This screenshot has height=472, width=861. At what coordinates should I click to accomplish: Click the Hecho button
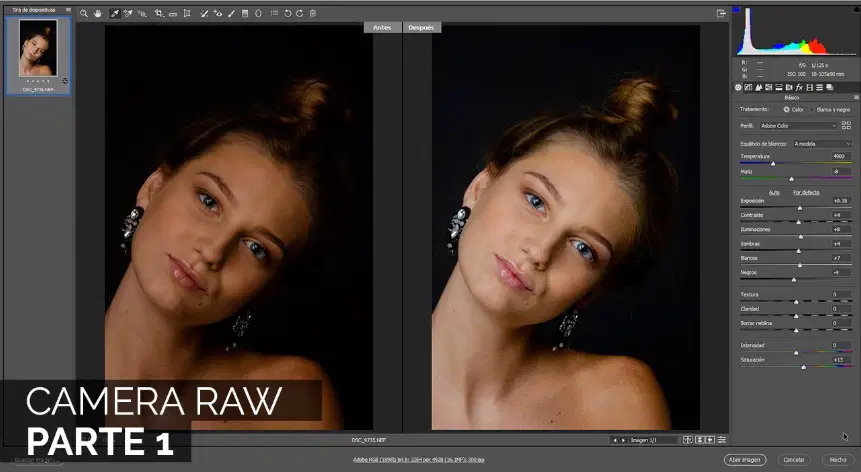click(838, 460)
